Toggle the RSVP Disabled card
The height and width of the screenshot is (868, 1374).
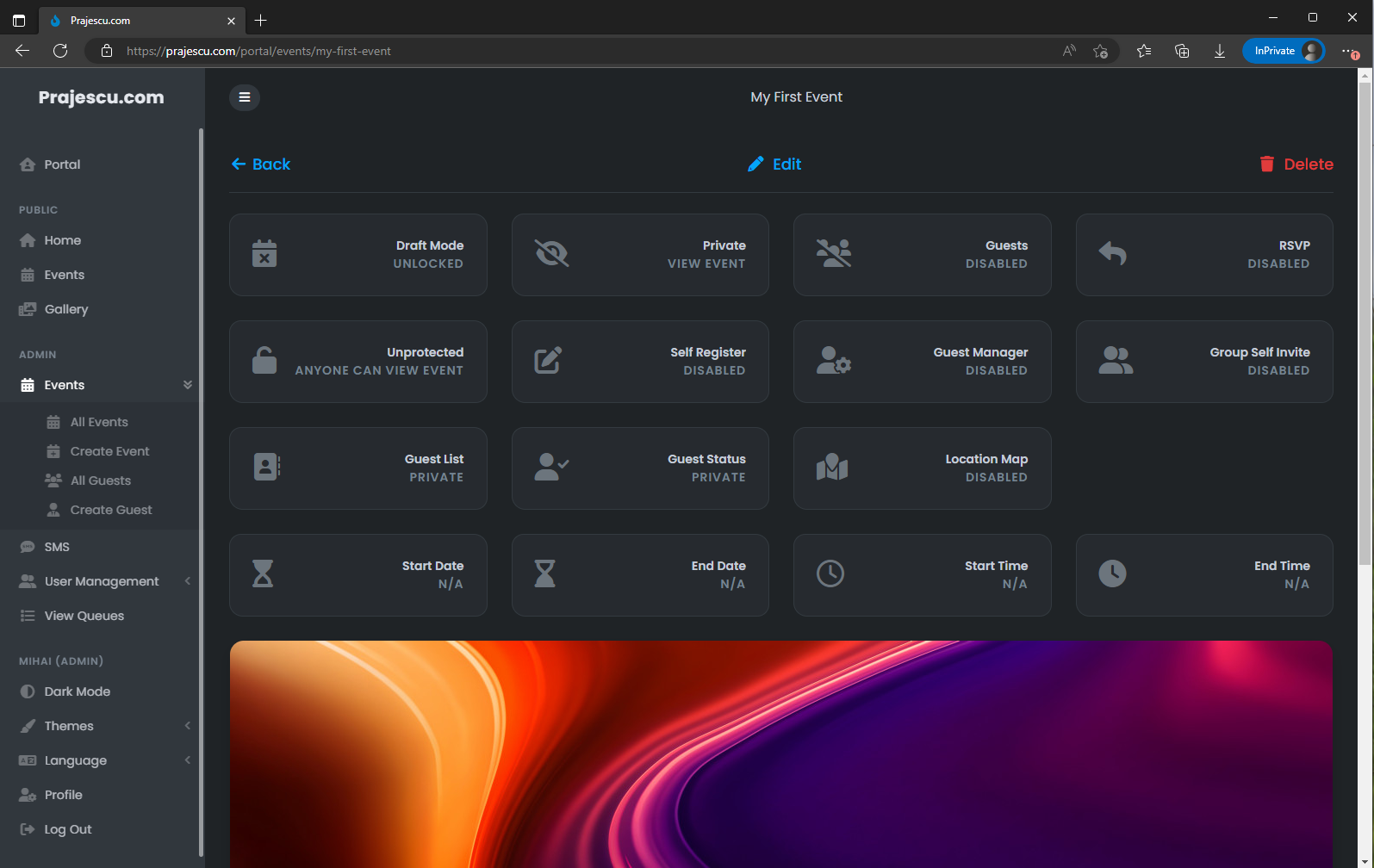tap(1204, 255)
